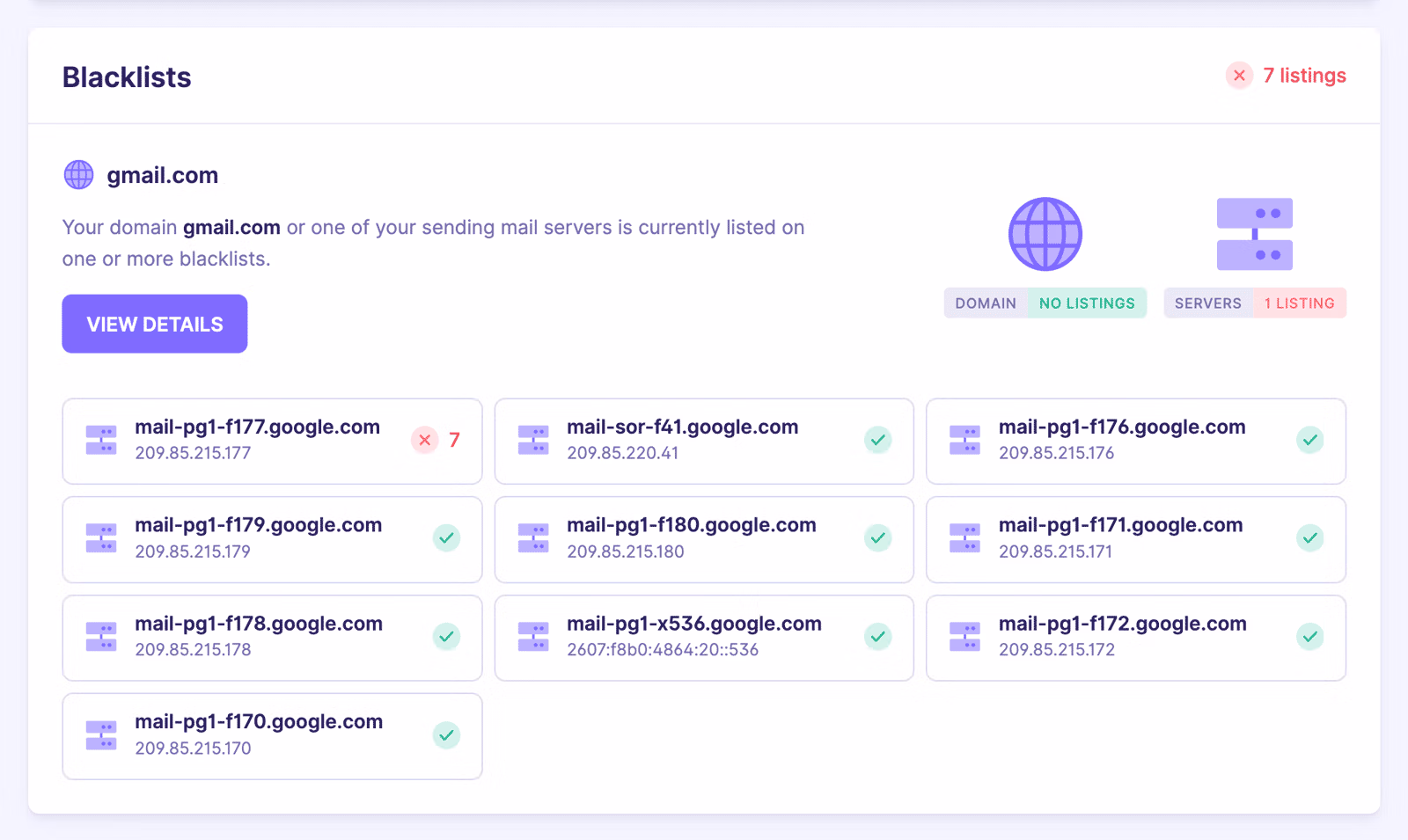1408x840 pixels.
Task: Click server icon of mail-pg1-f172.google.com
Action: tap(965, 636)
